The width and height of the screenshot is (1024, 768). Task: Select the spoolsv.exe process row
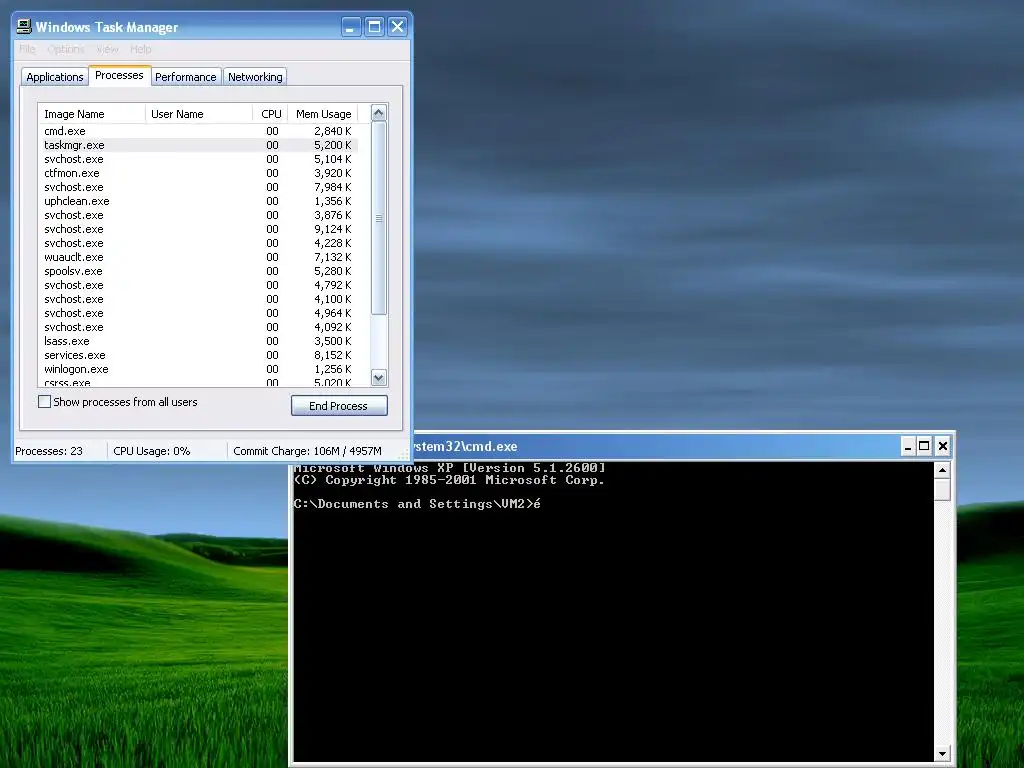coord(199,271)
